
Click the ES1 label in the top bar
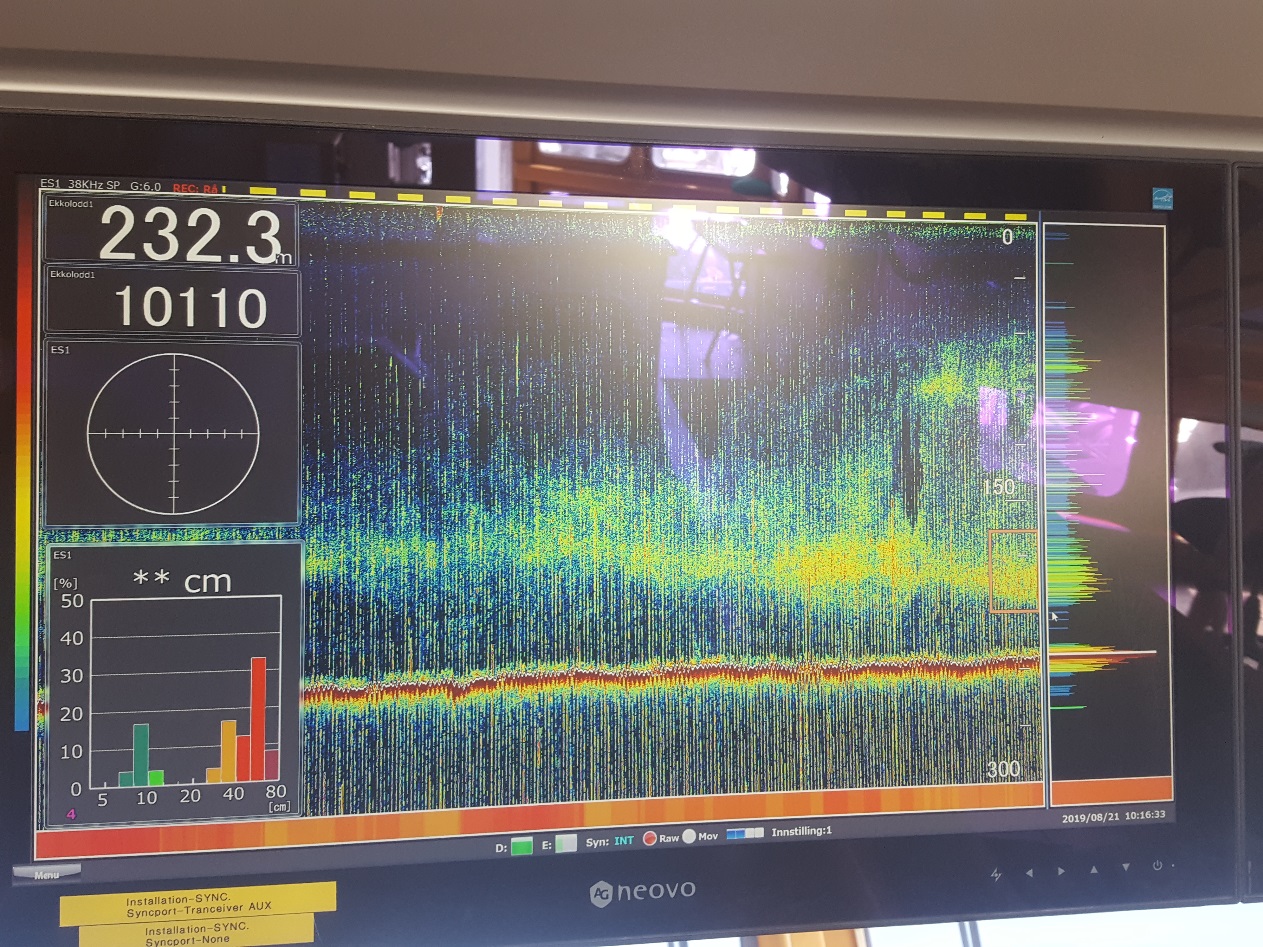point(50,184)
